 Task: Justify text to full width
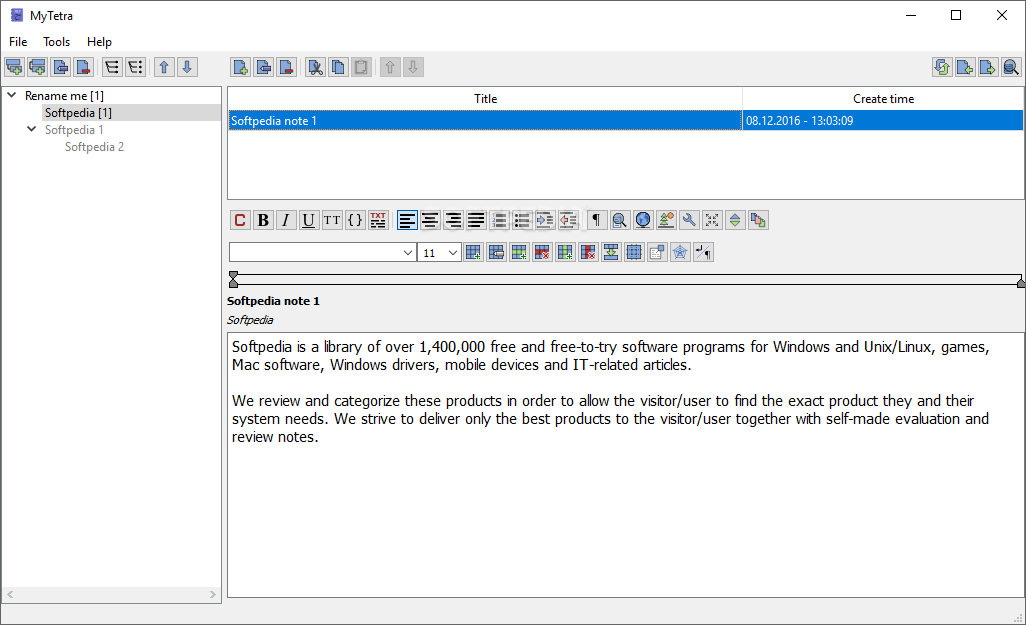[x=476, y=221]
